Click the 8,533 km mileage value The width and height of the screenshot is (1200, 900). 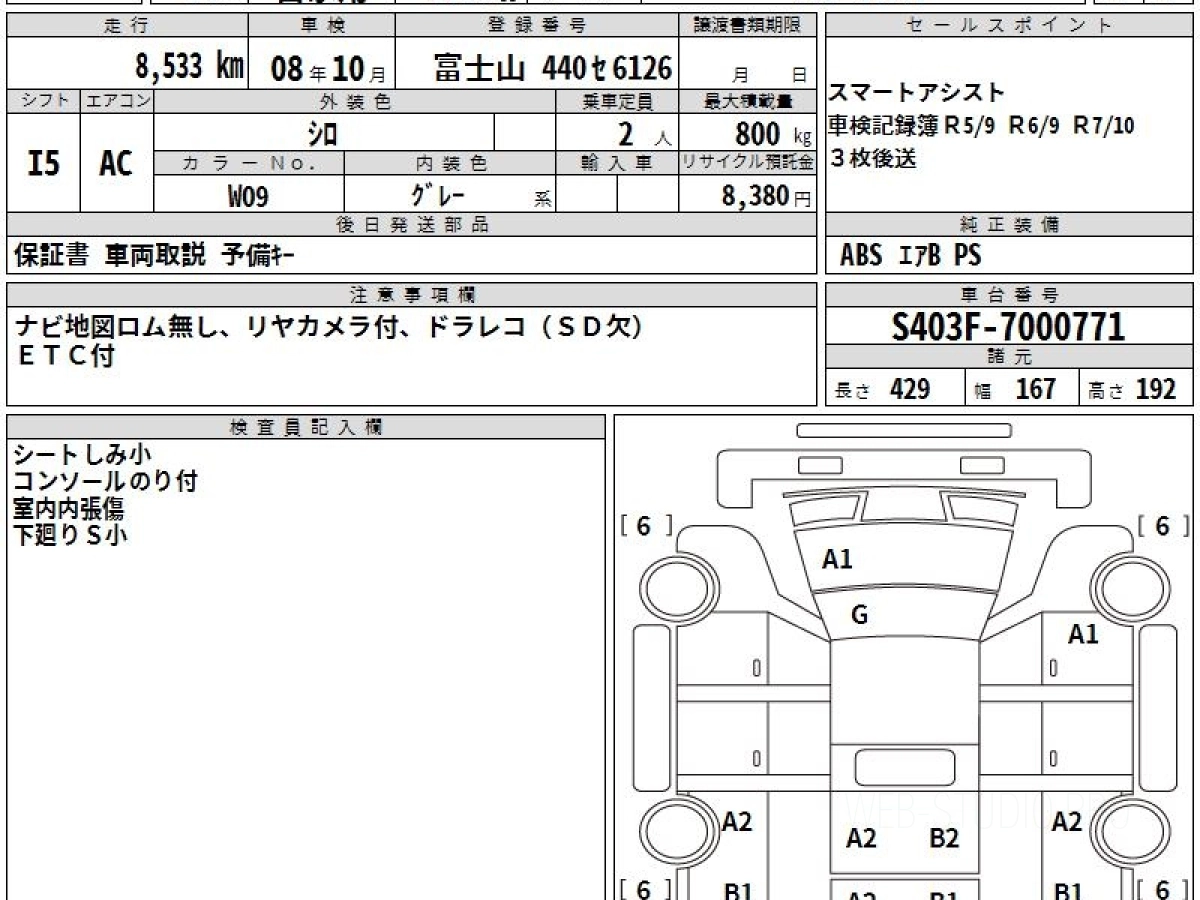click(189, 68)
